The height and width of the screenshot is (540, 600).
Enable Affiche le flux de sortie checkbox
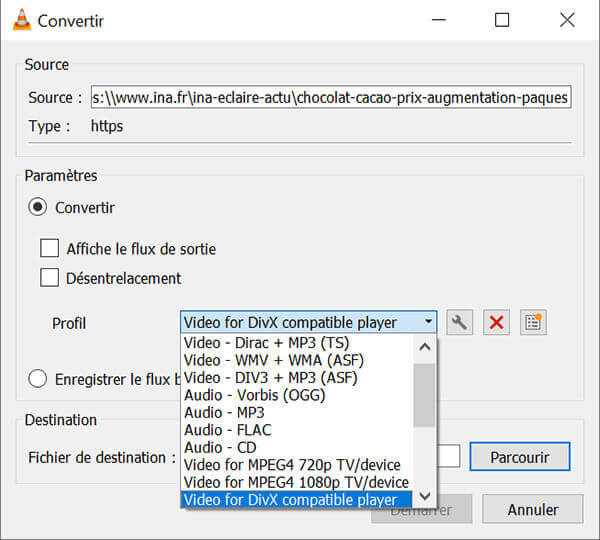(49, 248)
